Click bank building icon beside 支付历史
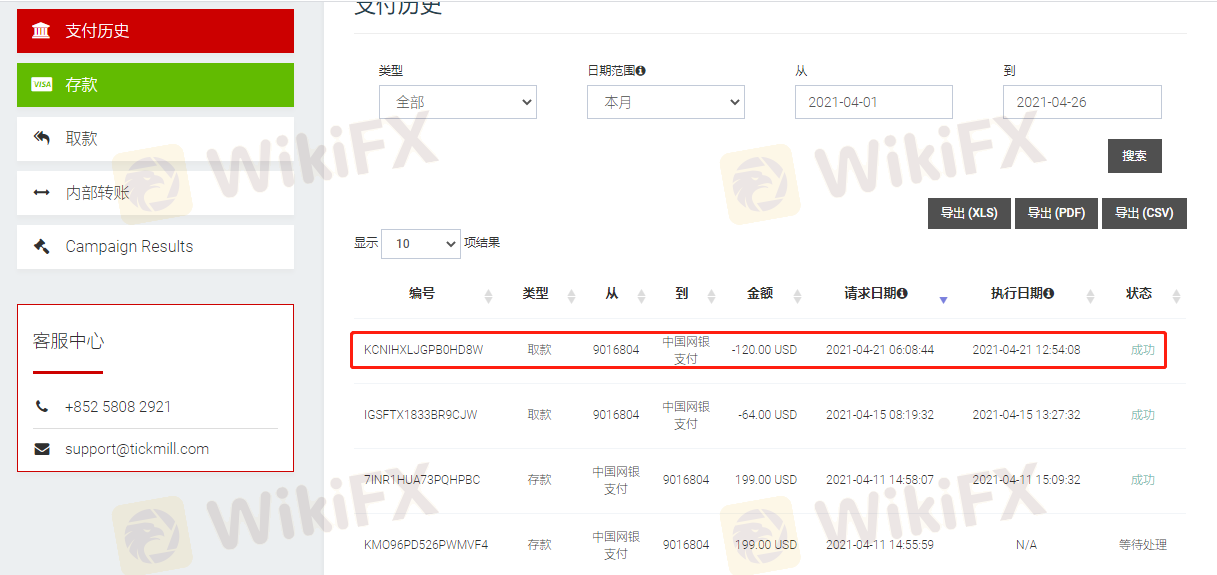Image resolution: width=1217 pixels, height=575 pixels. point(41,31)
